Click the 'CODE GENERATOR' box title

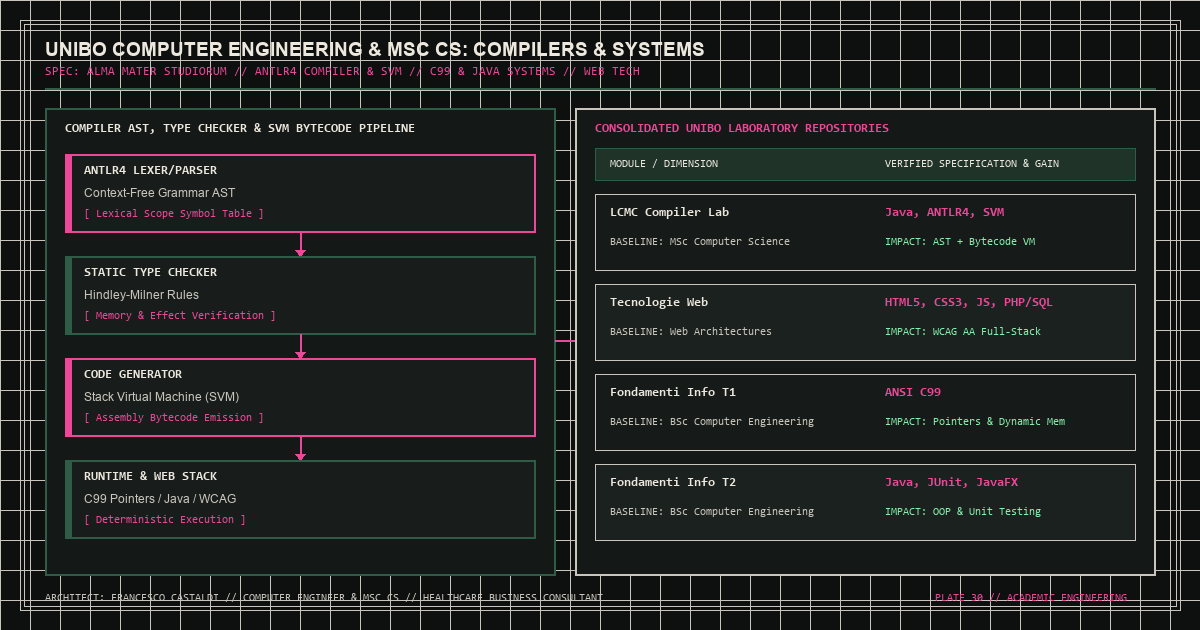click(133, 374)
